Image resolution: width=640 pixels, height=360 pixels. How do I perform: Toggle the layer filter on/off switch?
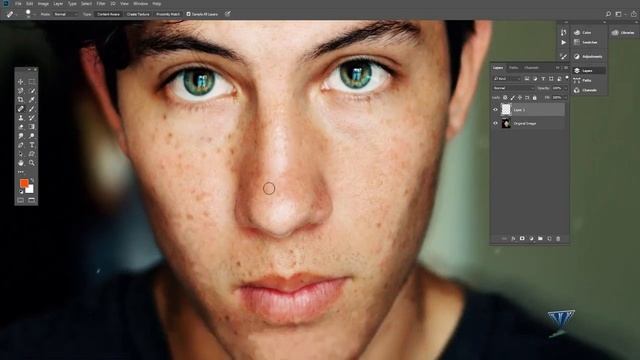click(x=567, y=78)
